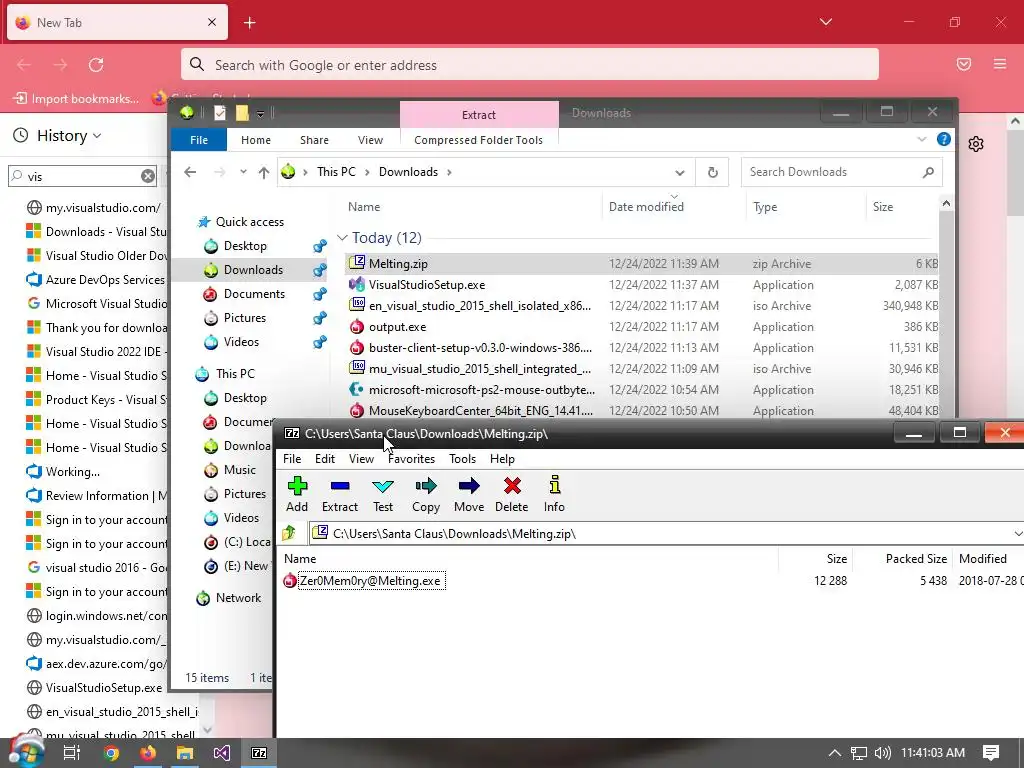Go up one level in Explorer
Screen dimensions: 1024x768
(x=264, y=172)
